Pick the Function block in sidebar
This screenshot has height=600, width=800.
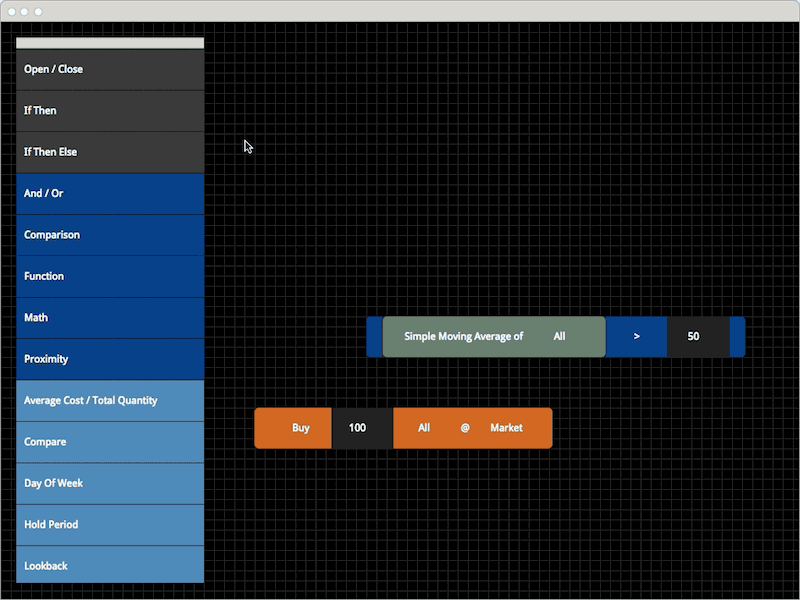(x=110, y=276)
